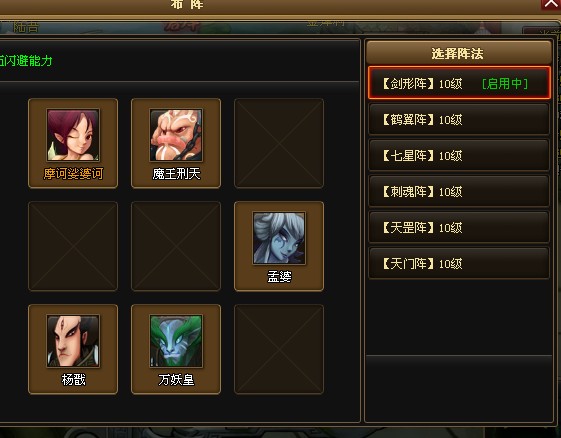The width and height of the screenshot is (561, 438).
Task: Click the 选择阵法 panel header
Action: (459, 53)
